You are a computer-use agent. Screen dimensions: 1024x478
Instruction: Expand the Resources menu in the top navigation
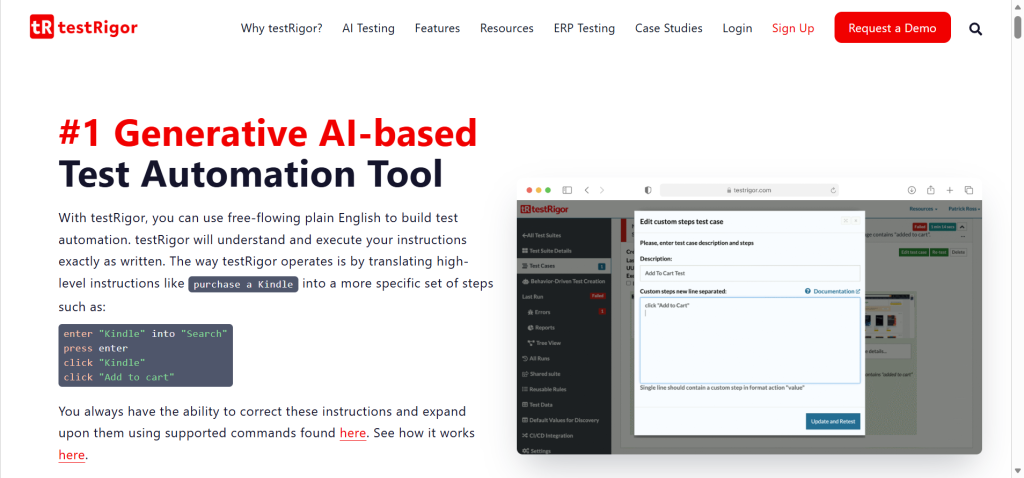tap(506, 28)
